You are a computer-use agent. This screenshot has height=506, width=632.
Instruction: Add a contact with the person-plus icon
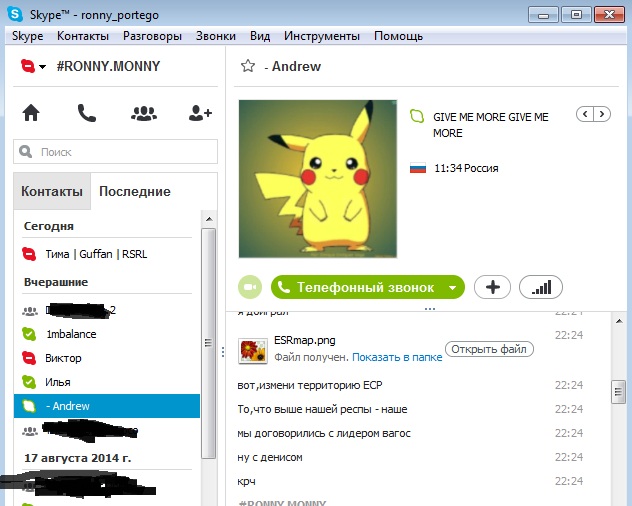(200, 113)
